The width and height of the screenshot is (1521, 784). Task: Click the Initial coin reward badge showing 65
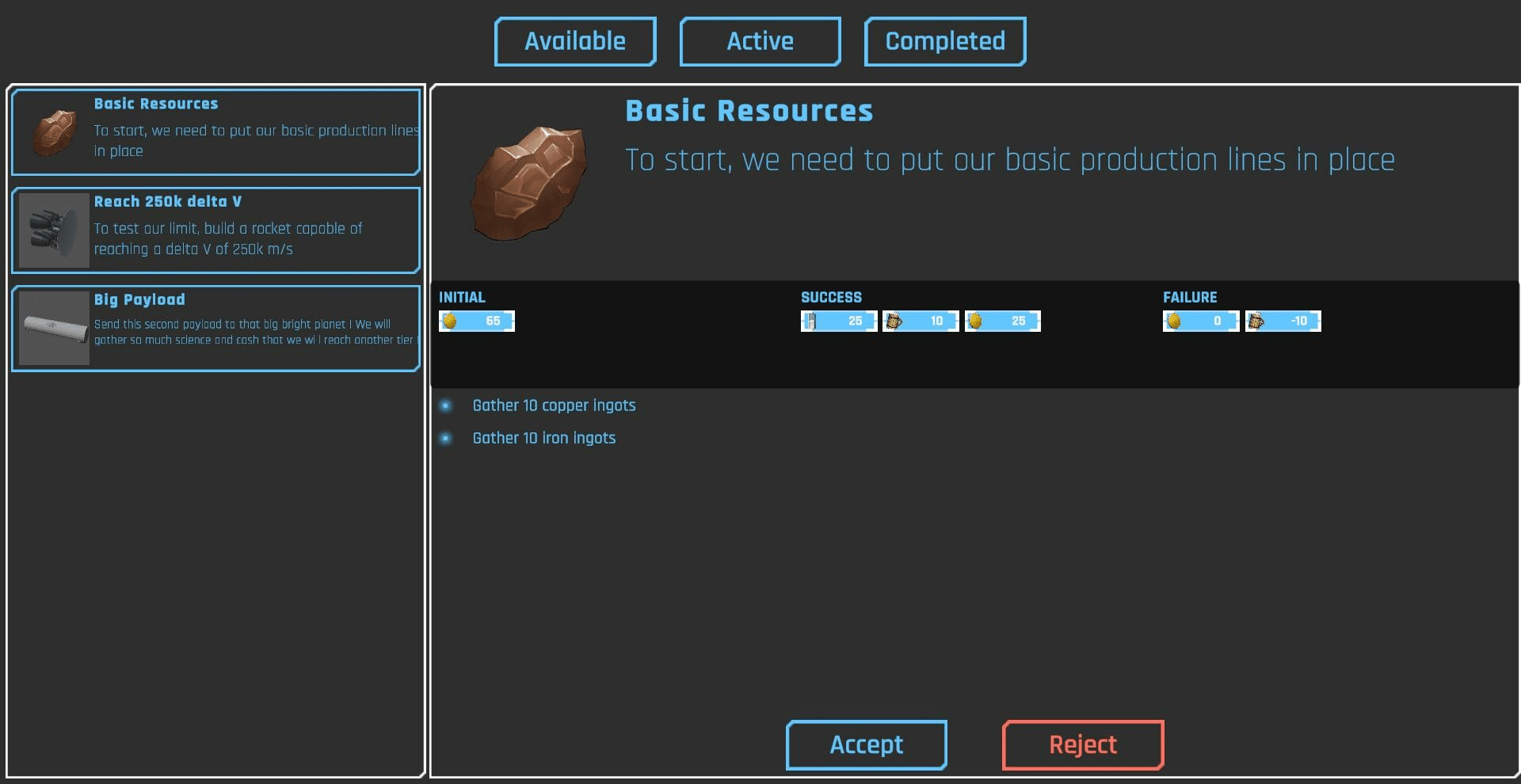477,321
